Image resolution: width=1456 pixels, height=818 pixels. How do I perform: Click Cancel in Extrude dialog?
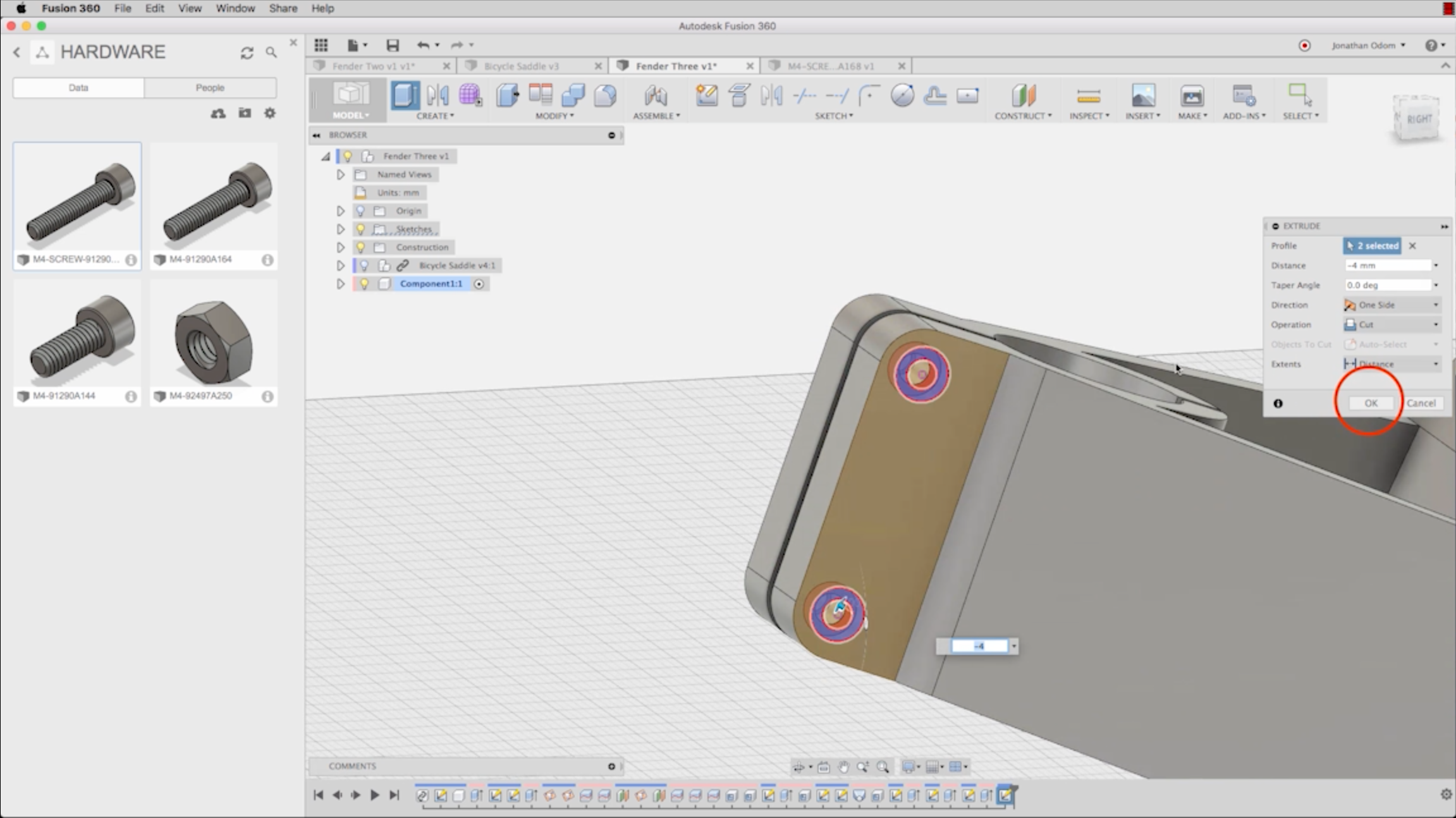(1421, 403)
